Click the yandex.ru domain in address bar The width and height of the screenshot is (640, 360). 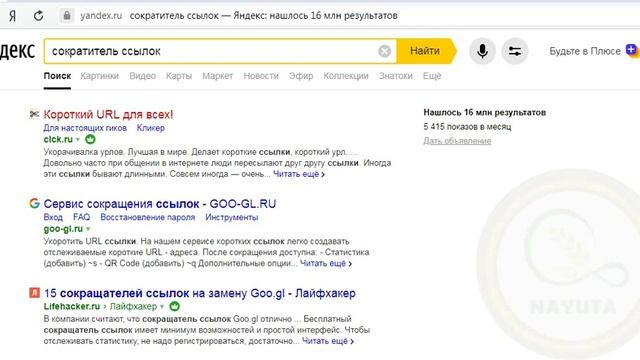tap(101, 16)
